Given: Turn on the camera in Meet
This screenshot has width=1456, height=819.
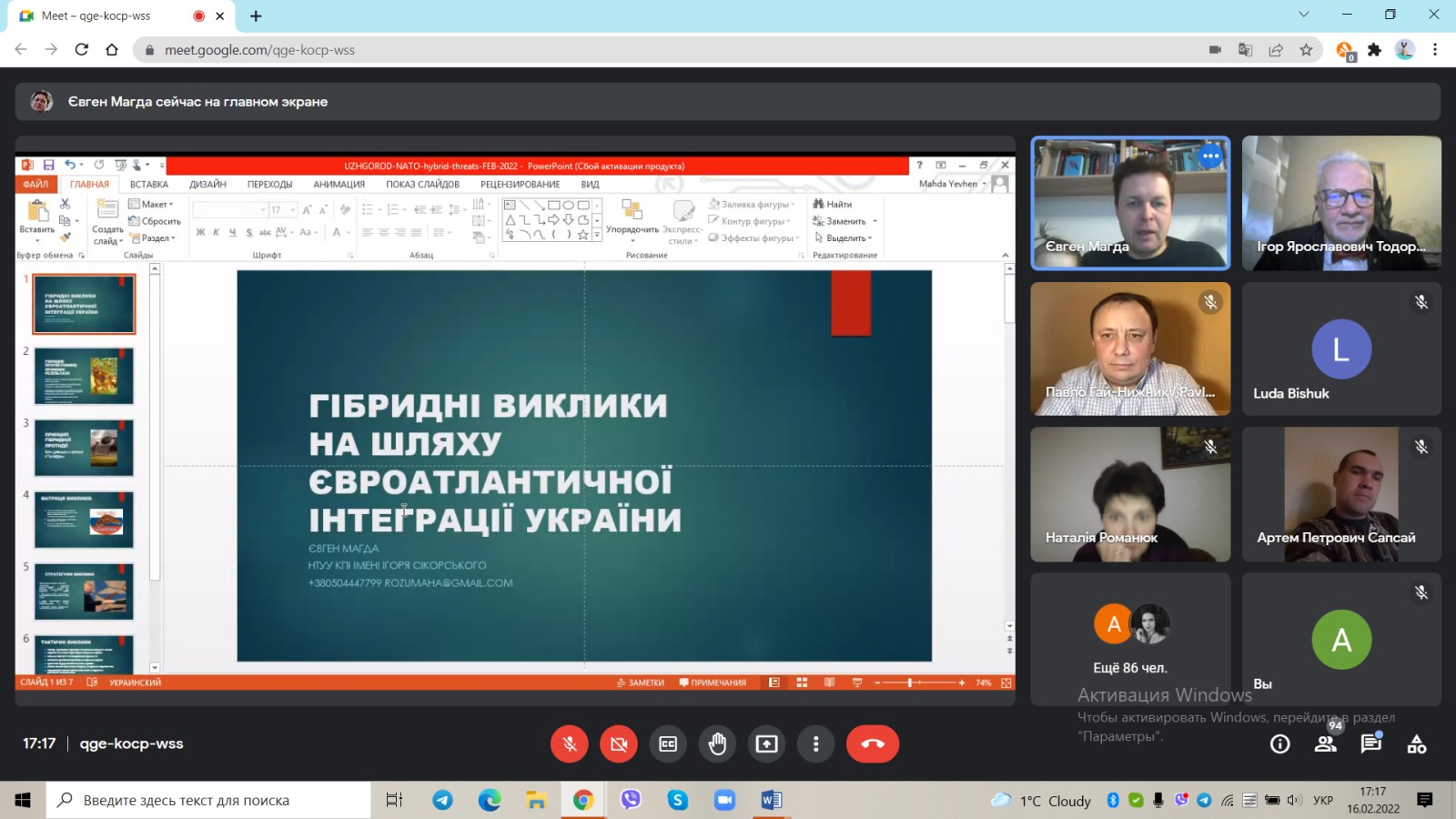Looking at the screenshot, I should 619,744.
